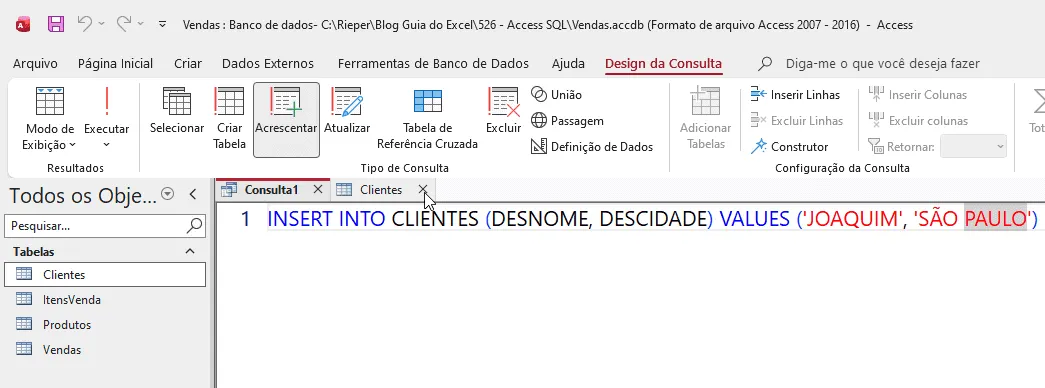This screenshot has height=388, width=1045.
Task: Choose Tabela de Referência Cruzada query
Action: (428, 119)
